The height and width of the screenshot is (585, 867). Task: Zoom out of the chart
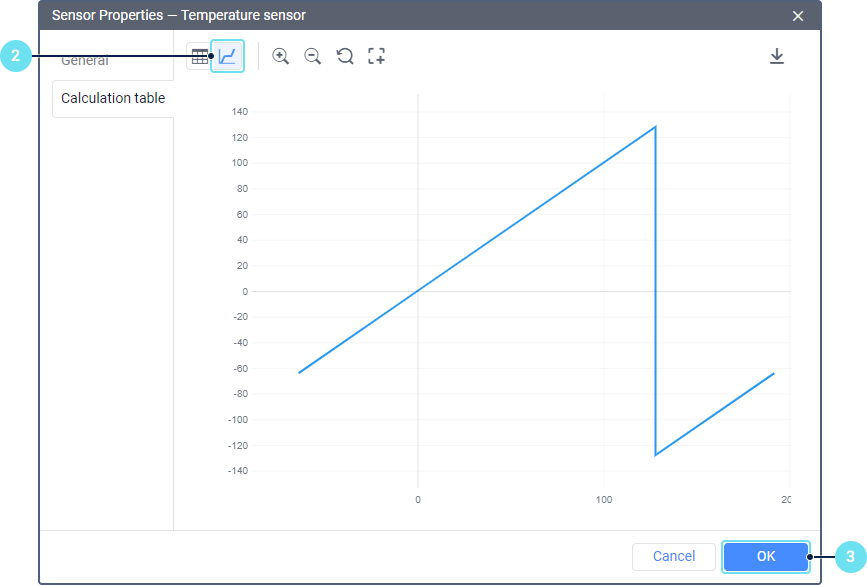(313, 57)
